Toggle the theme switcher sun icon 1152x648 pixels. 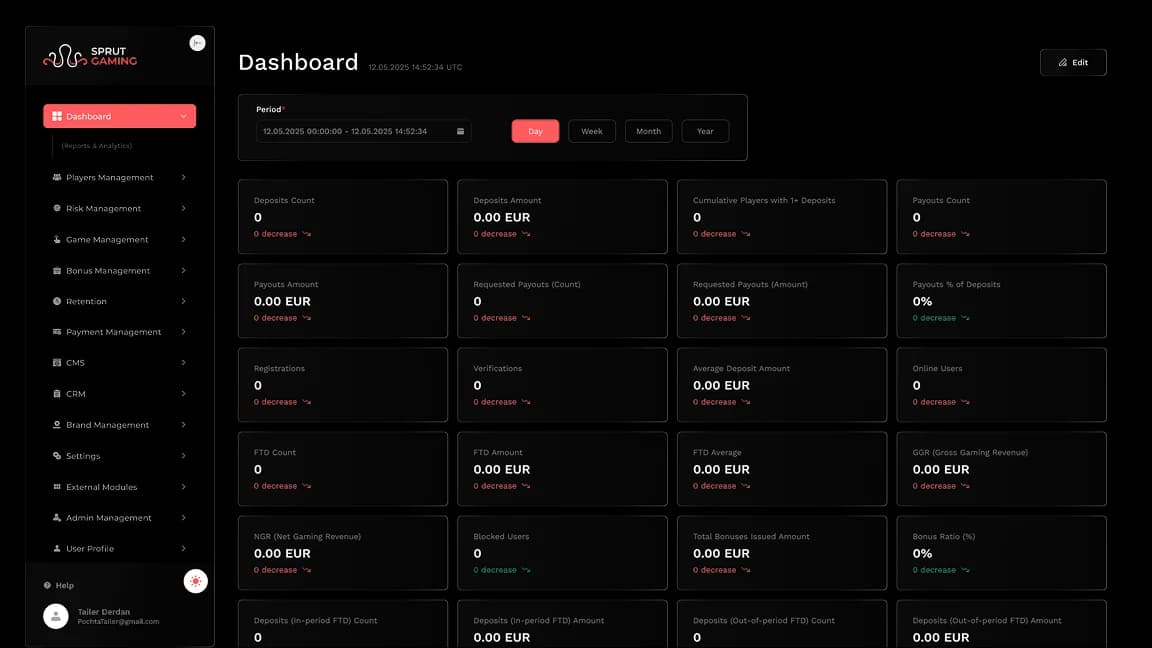point(196,580)
